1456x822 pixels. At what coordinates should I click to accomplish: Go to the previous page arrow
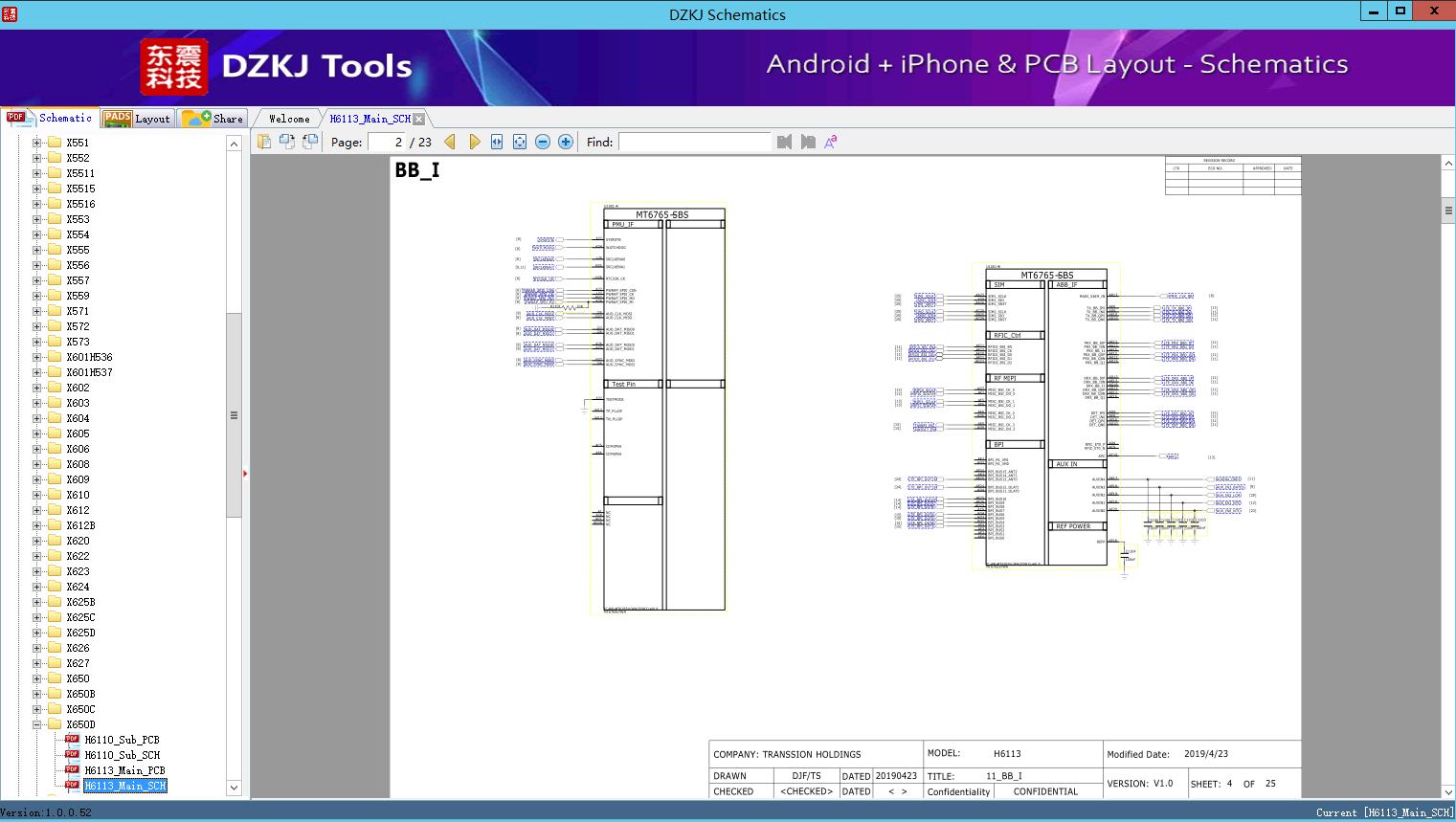(450, 142)
